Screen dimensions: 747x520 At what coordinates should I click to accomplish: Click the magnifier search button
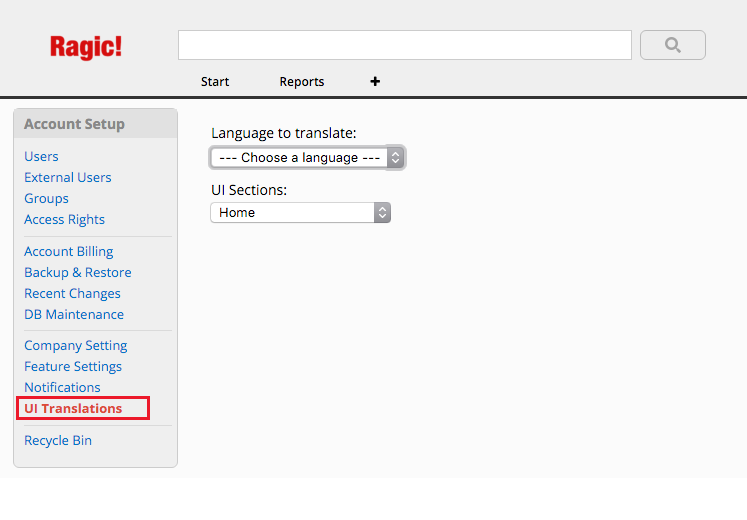[x=673, y=45]
